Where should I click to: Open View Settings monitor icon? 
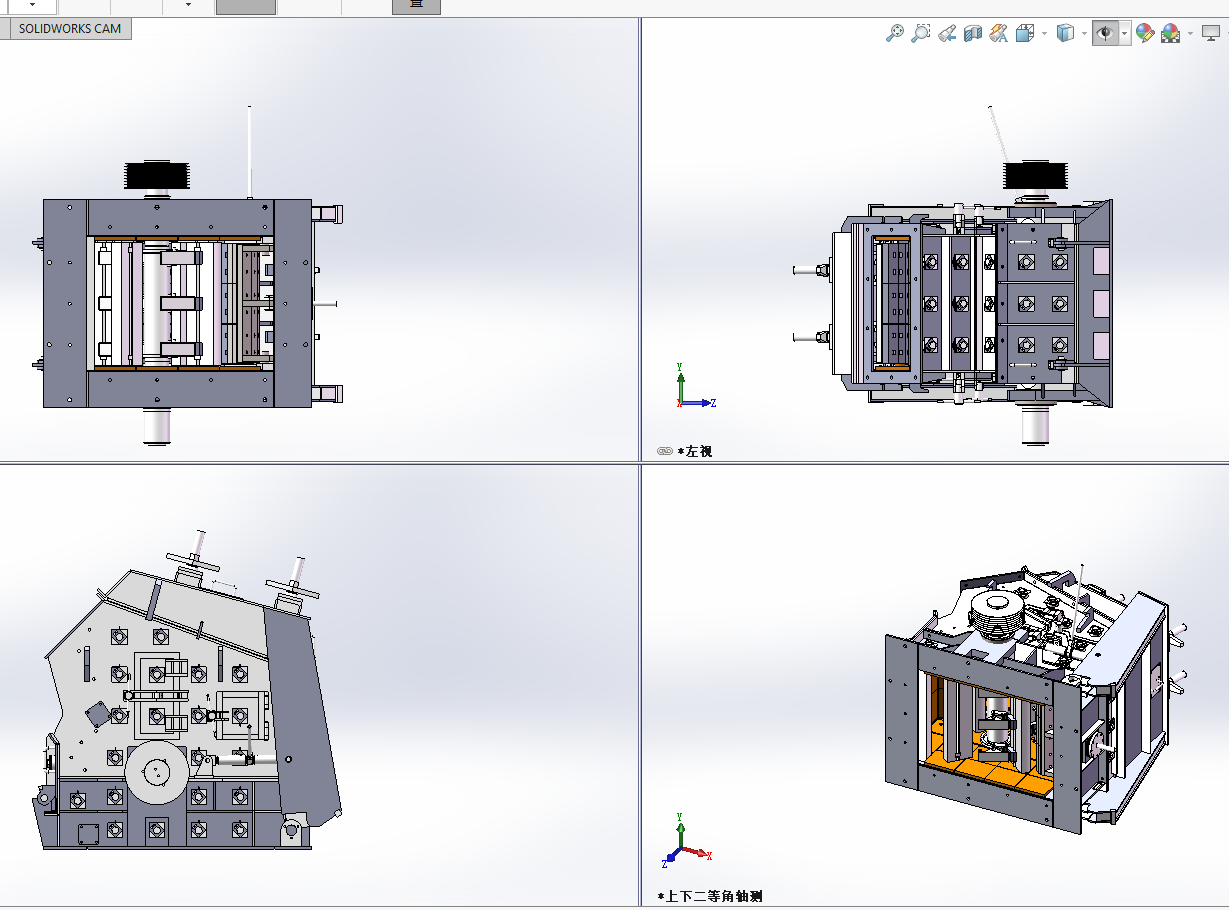tap(1211, 33)
